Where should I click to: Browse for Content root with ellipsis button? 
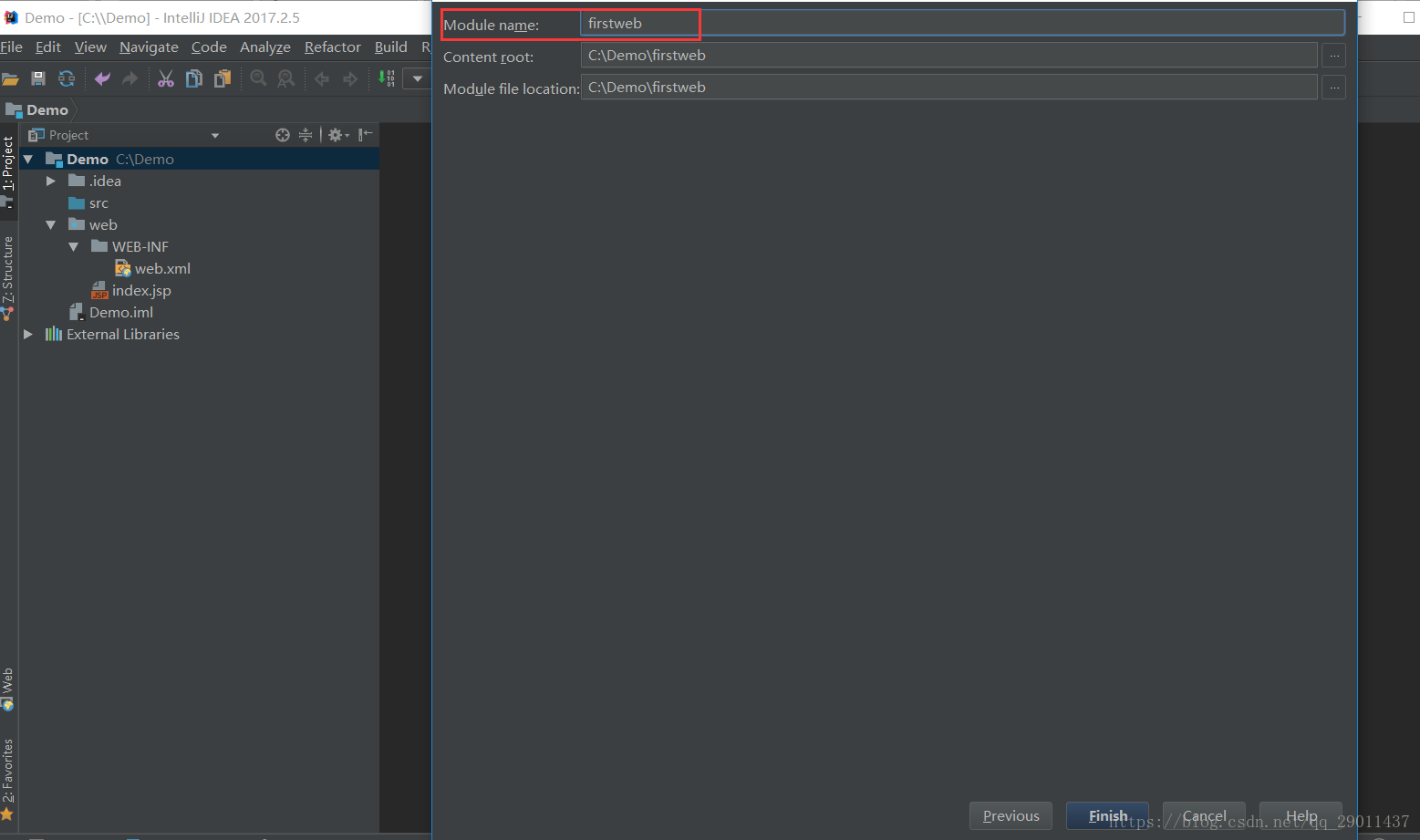tap(1333, 56)
